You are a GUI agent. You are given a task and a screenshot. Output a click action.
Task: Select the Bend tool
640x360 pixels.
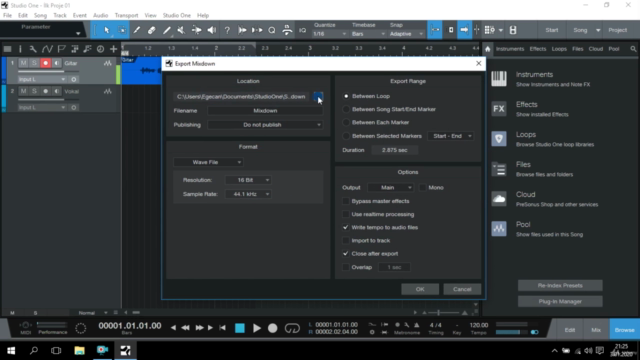pyautogui.click(x=196, y=30)
